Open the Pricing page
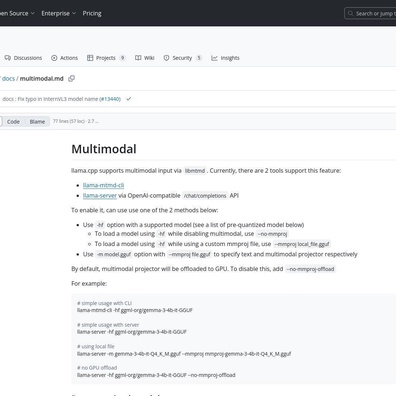This screenshot has width=396, height=396. coord(92,13)
